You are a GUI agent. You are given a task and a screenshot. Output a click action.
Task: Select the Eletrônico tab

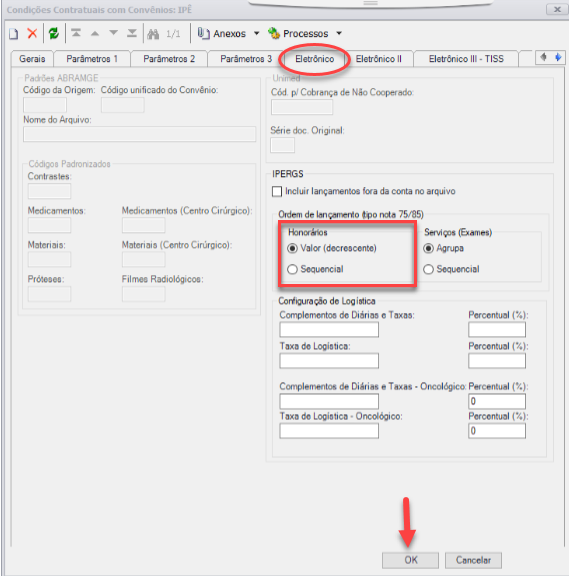coord(314,59)
